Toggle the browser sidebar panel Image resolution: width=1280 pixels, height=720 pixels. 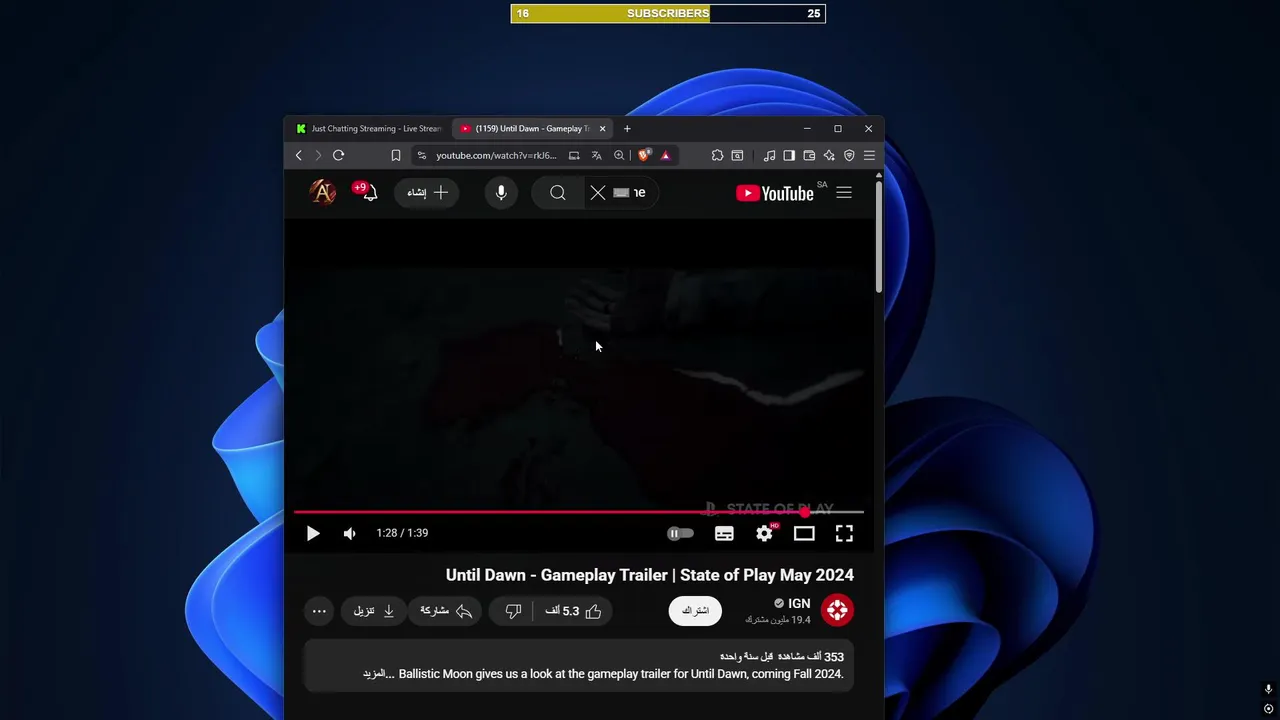(789, 155)
